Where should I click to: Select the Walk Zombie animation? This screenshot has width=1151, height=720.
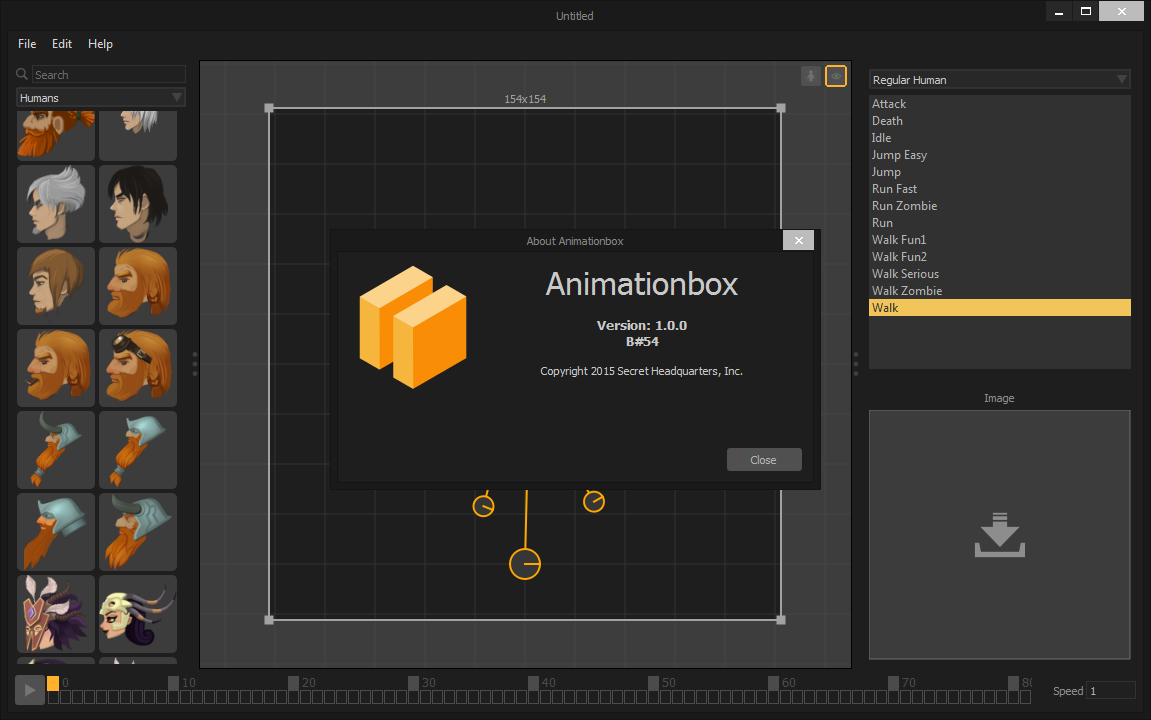[999, 291]
